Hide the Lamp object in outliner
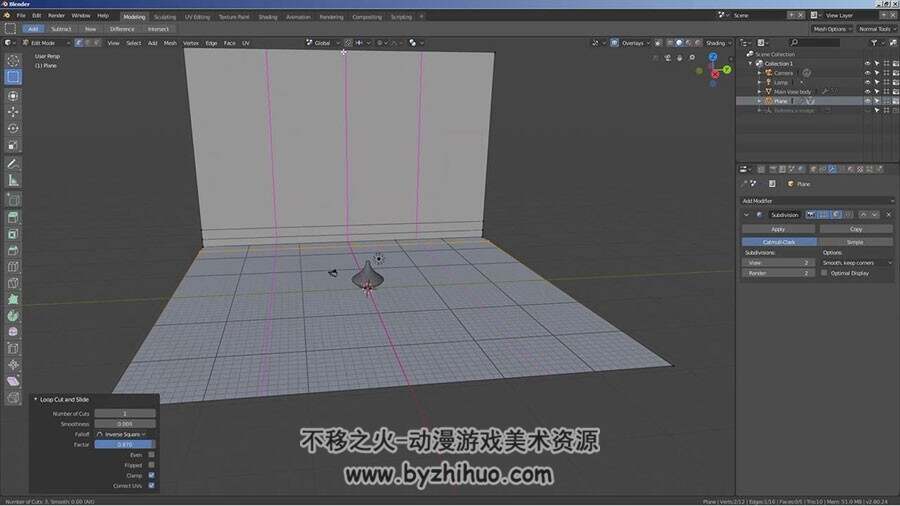This screenshot has height=506, width=900. (x=867, y=82)
